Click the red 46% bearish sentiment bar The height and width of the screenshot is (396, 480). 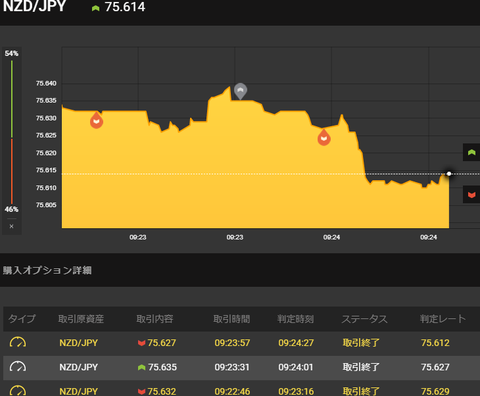point(12,172)
